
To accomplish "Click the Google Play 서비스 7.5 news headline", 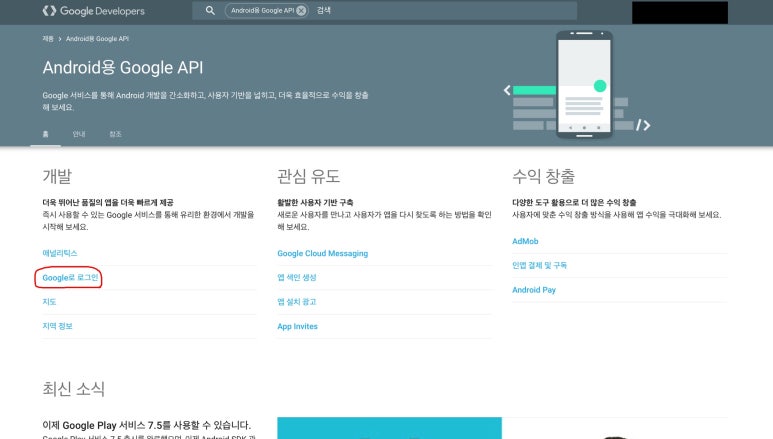I will click(147, 425).
